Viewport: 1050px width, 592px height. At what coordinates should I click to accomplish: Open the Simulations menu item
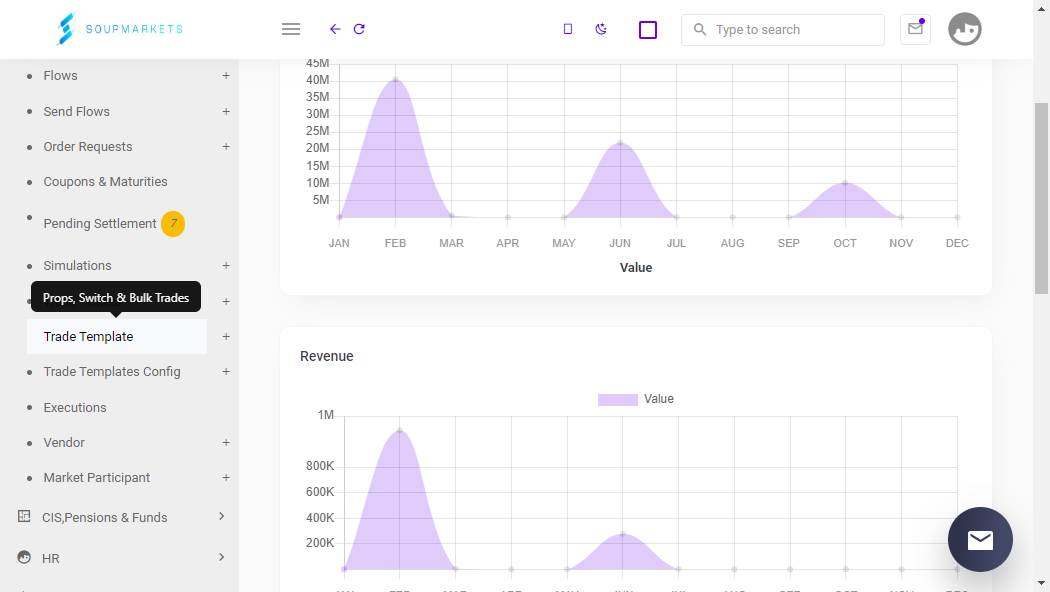tap(77, 266)
